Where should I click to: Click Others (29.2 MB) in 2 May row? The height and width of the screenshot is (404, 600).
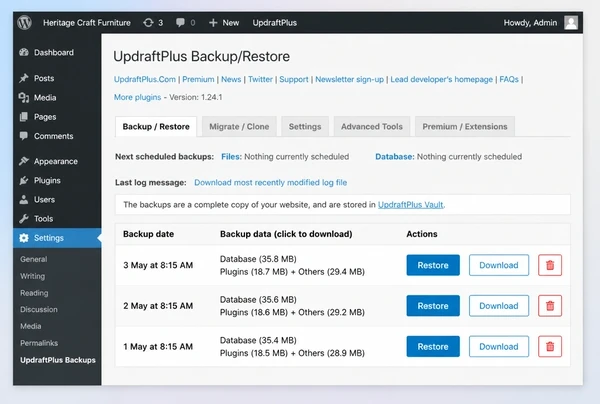point(331,312)
